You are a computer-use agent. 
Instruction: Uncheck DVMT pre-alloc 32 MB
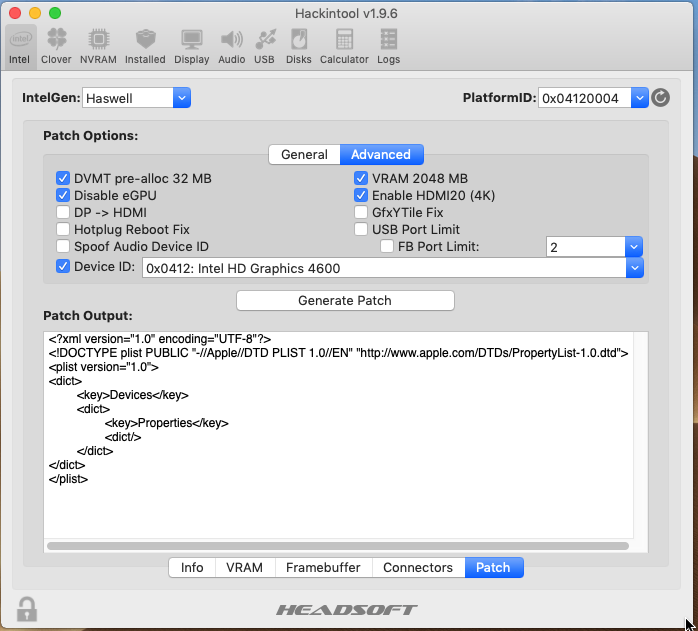click(63, 178)
